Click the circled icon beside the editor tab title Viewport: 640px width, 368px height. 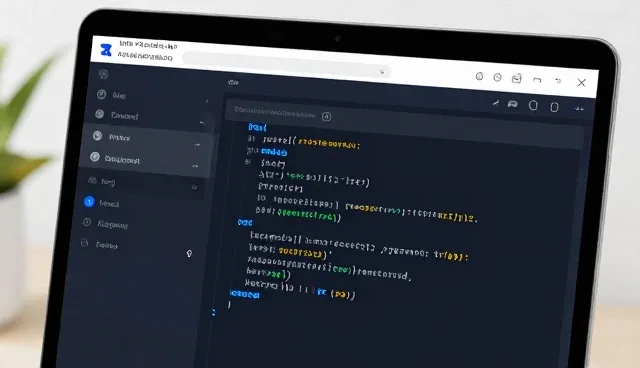pos(327,117)
